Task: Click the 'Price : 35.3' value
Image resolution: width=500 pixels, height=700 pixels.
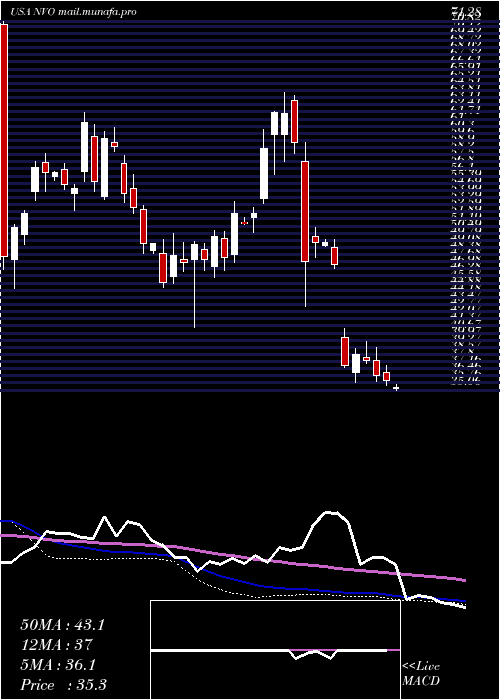Action: [63, 685]
